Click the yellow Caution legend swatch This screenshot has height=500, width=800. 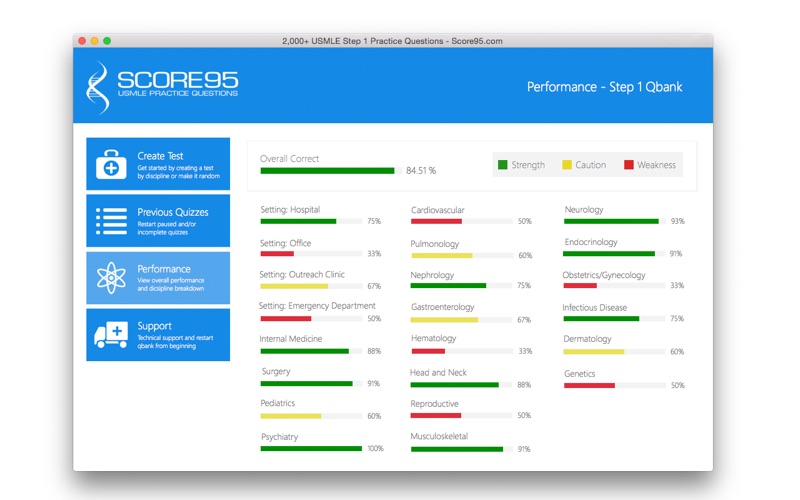[x=567, y=165]
